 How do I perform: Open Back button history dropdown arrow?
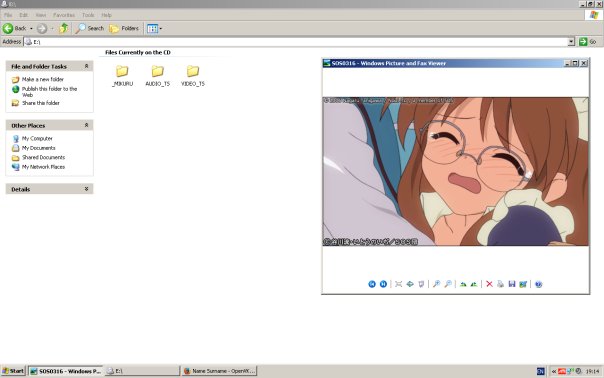[31, 29]
